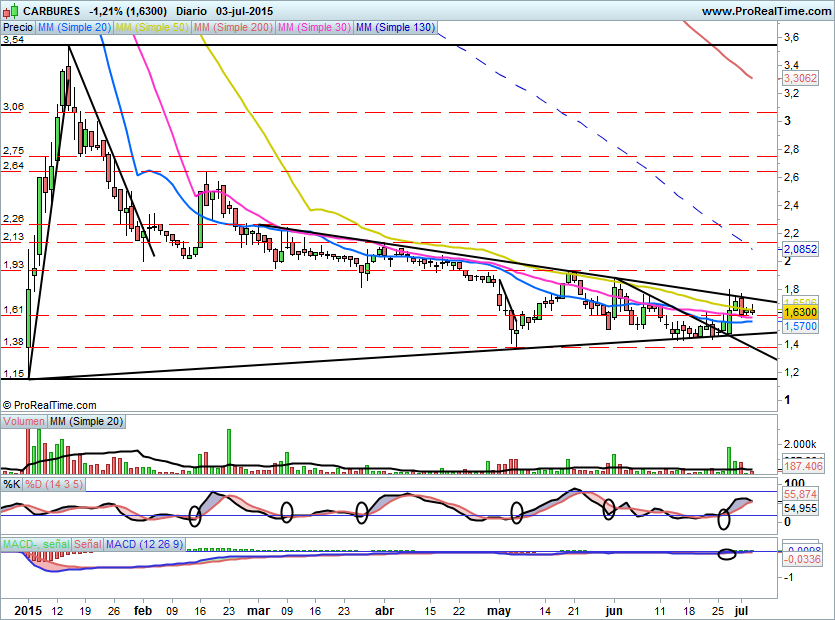This screenshot has height=620, width=835.
Task: Toggle the MM (Simple 50) indicator label
Action: pyautogui.click(x=151, y=29)
